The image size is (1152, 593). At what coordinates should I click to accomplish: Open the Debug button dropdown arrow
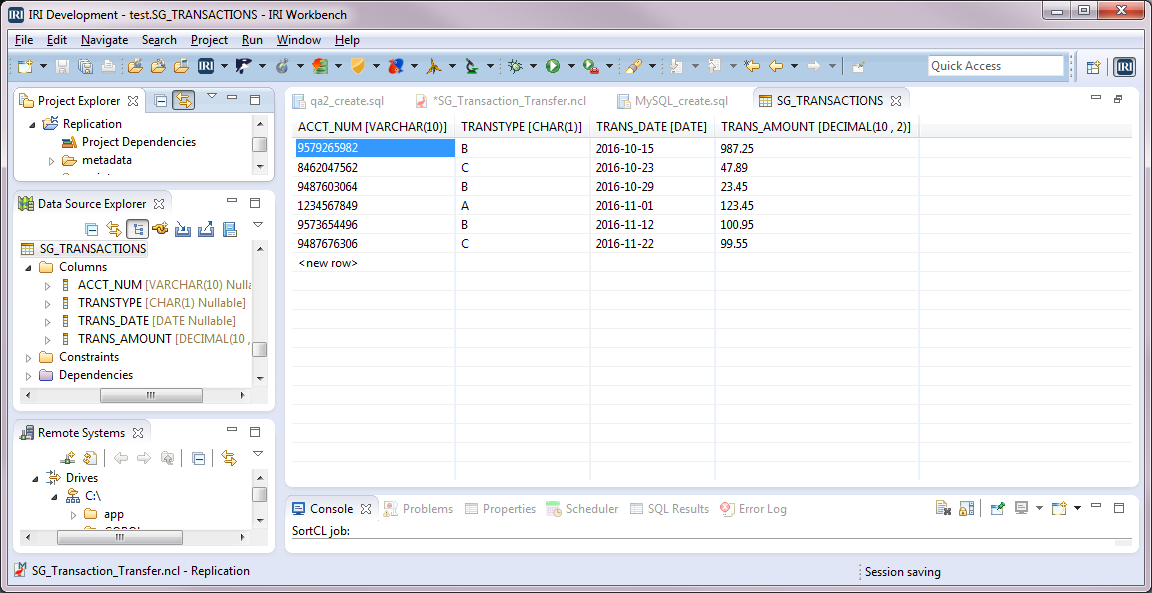[534, 66]
